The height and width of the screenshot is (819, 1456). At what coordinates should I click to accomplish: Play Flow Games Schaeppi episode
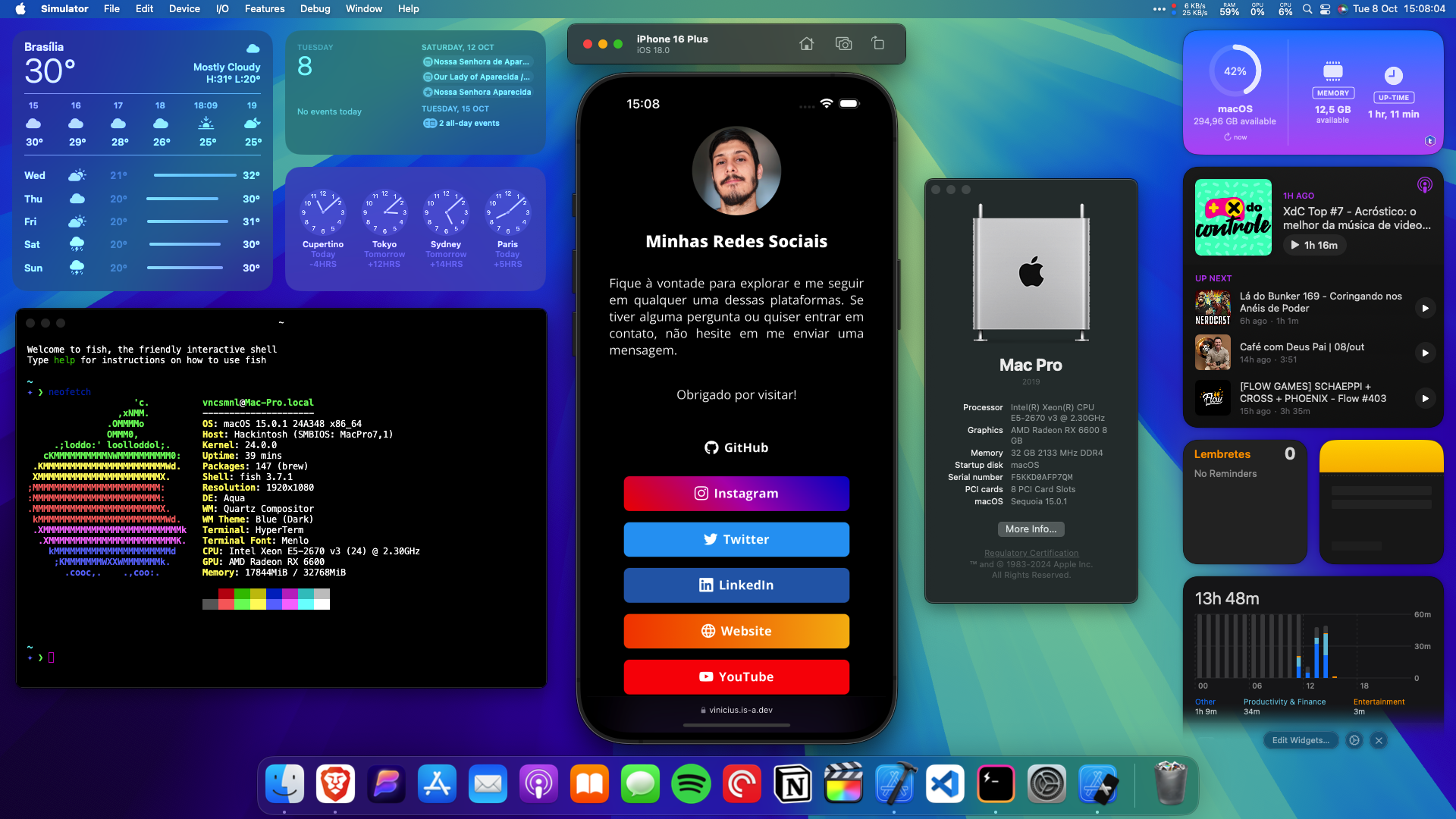(x=1425, y=399)
